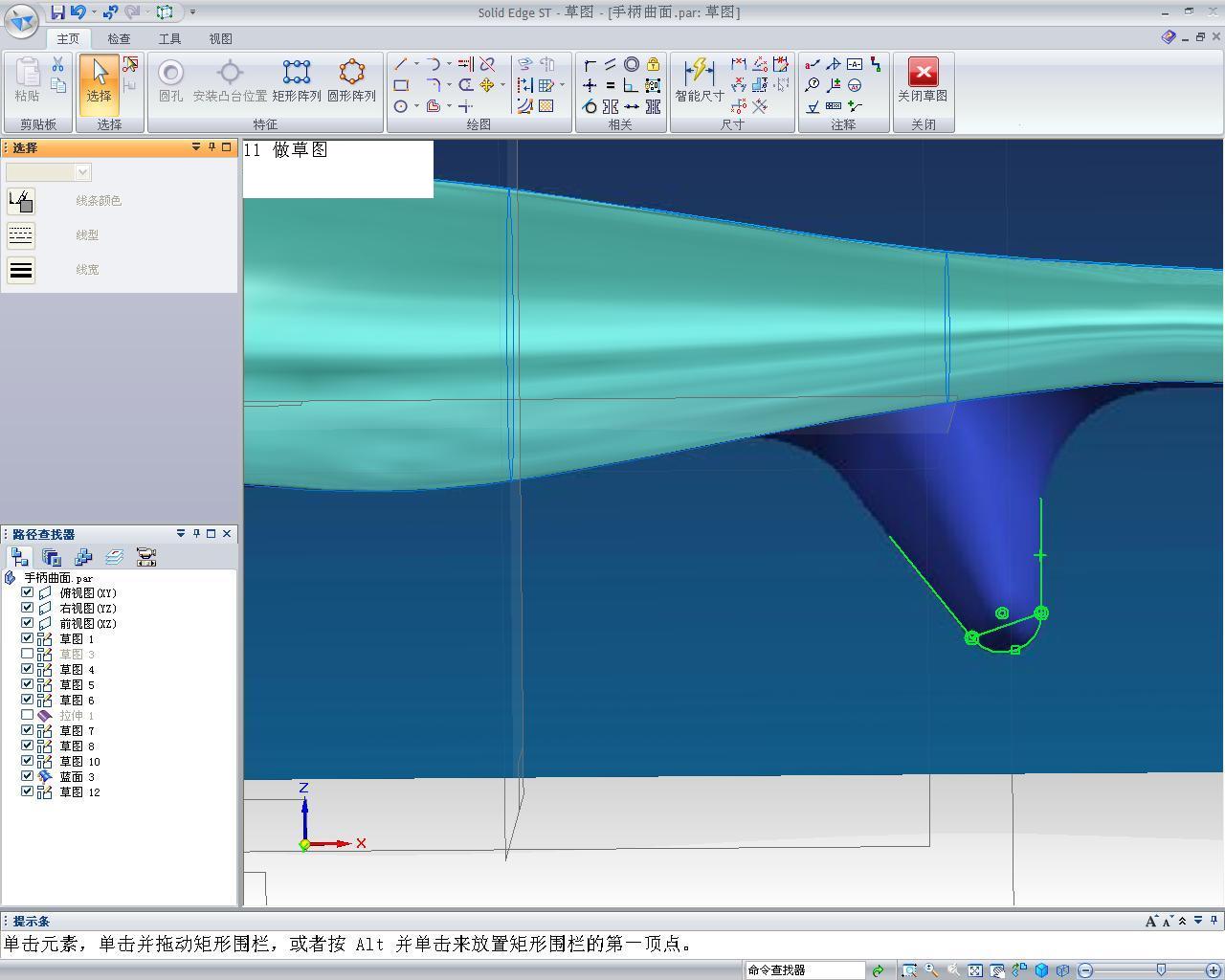Click the Line Color icon
Image resolution: width=1225 pixels, height=980 pixels.
21,201
